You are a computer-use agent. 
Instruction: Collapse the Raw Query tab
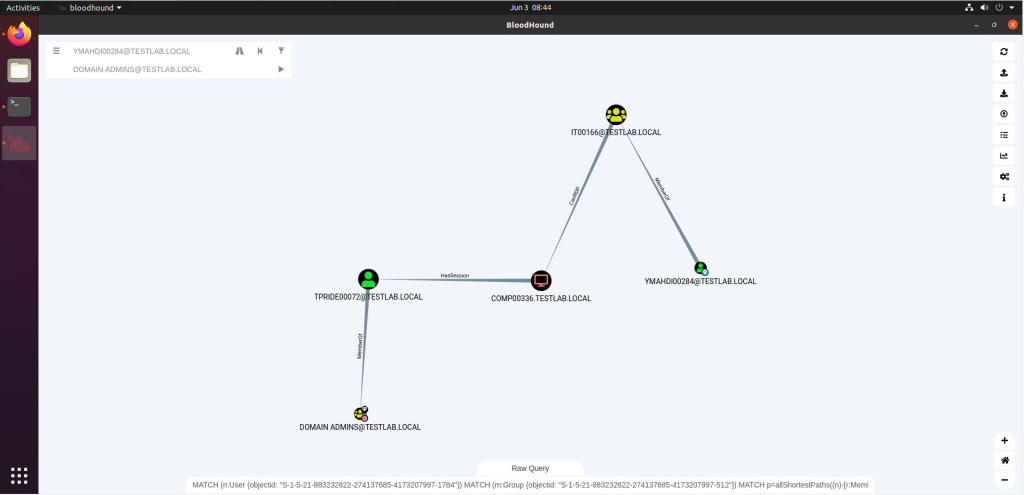tap(530, 468)
